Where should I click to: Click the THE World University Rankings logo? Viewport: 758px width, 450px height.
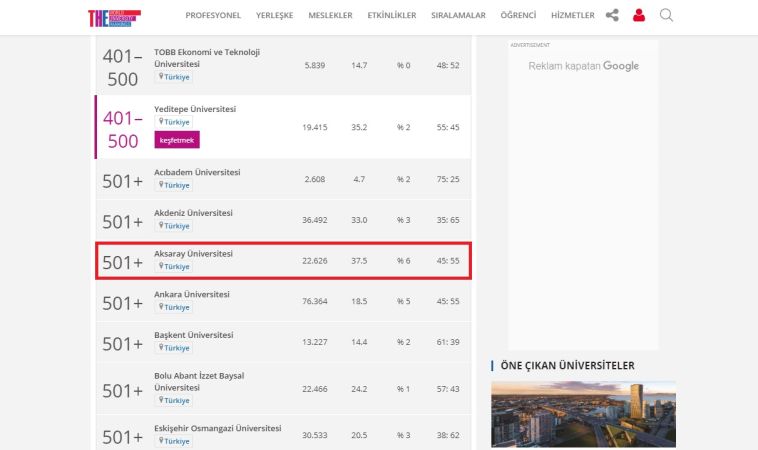[114, 16]
